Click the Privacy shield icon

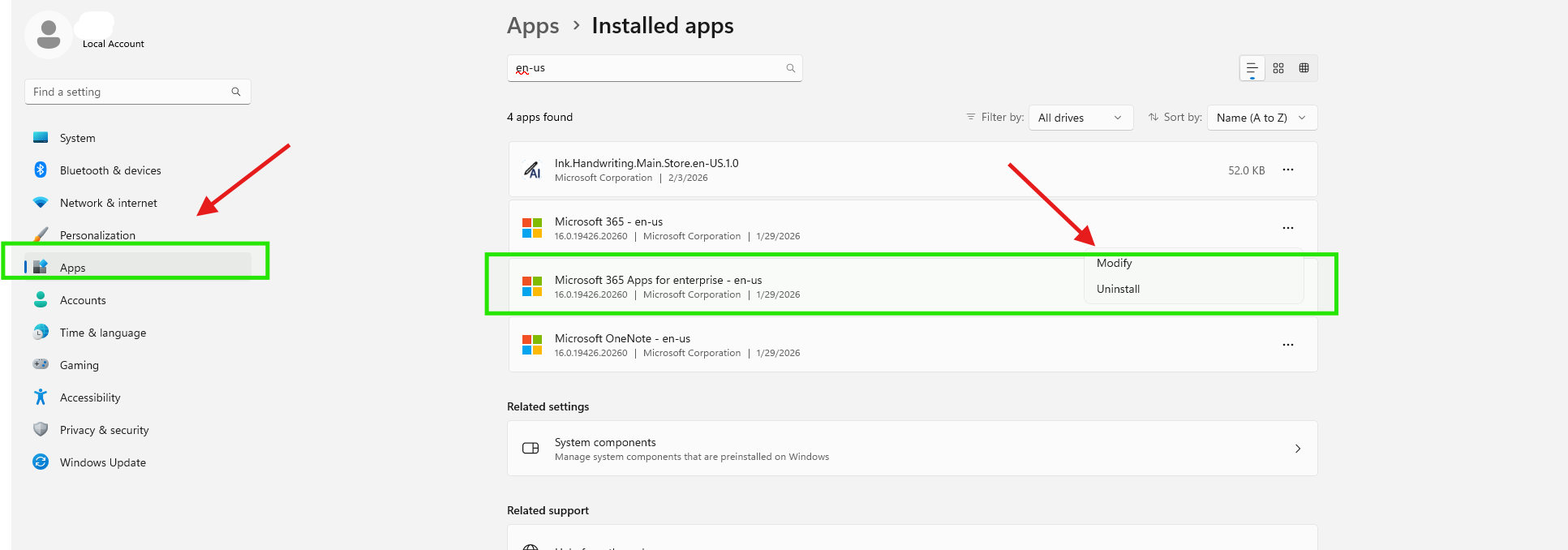click(41, 429)
